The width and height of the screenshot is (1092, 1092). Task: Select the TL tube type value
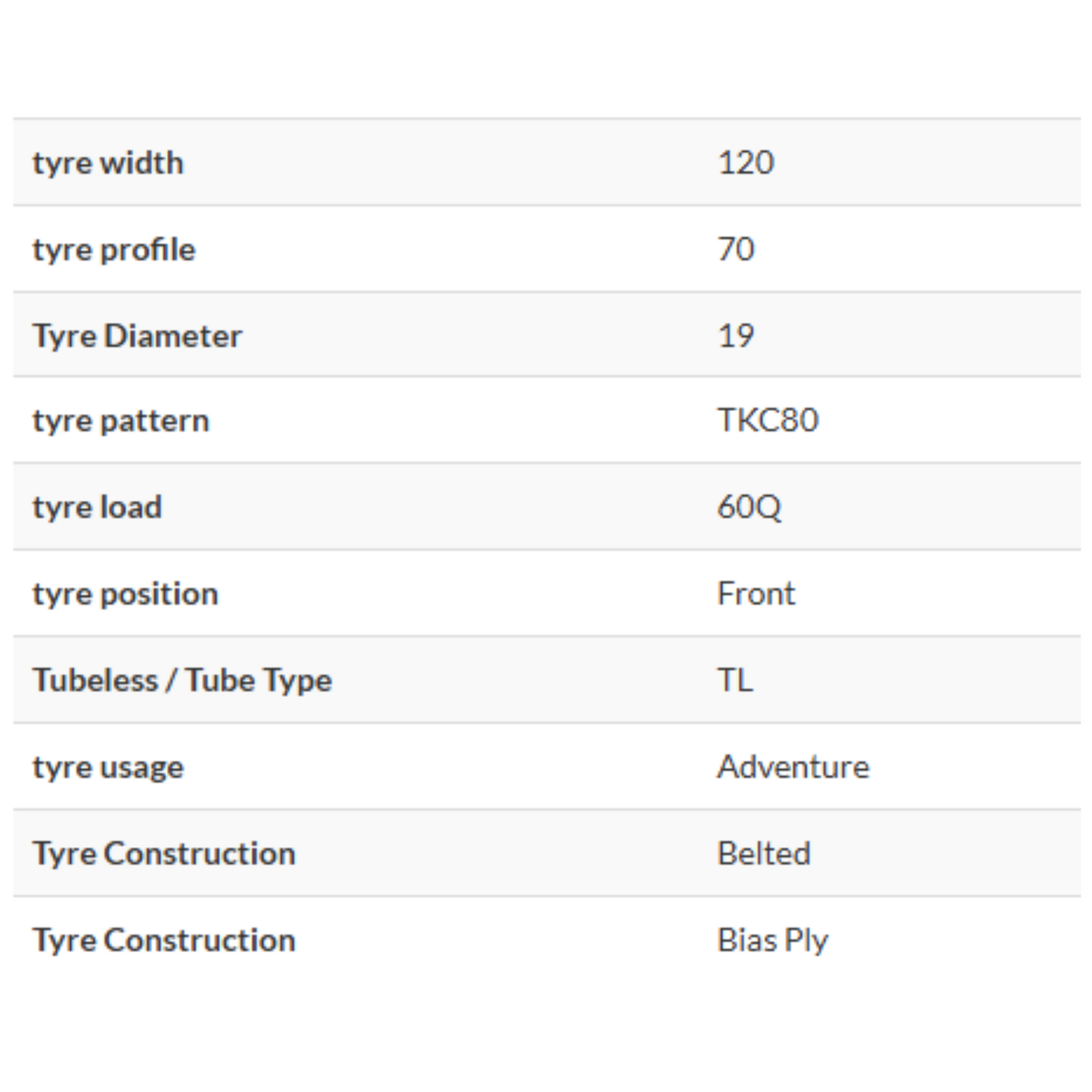tap(735, 681)
